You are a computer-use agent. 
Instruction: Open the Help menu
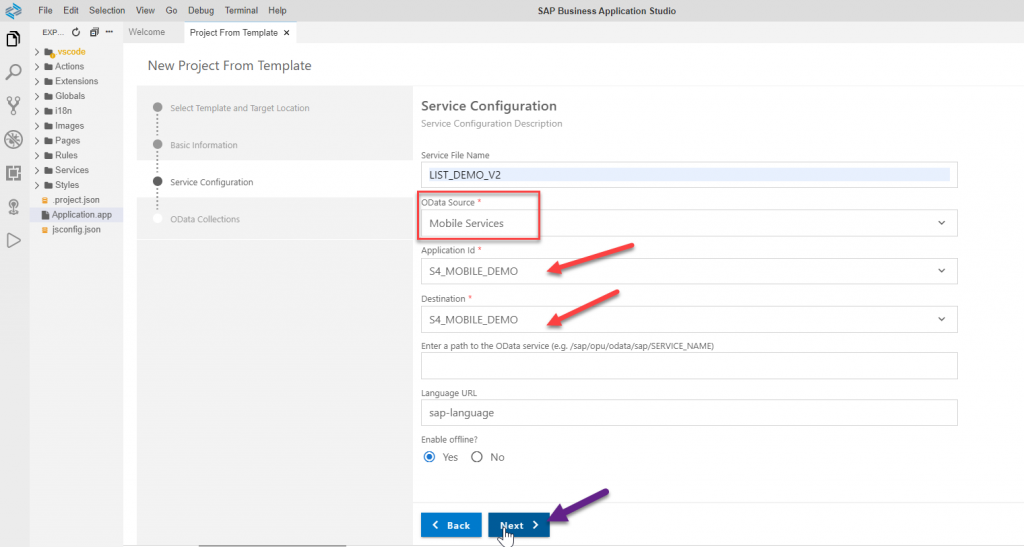click(x=277, y=10)
